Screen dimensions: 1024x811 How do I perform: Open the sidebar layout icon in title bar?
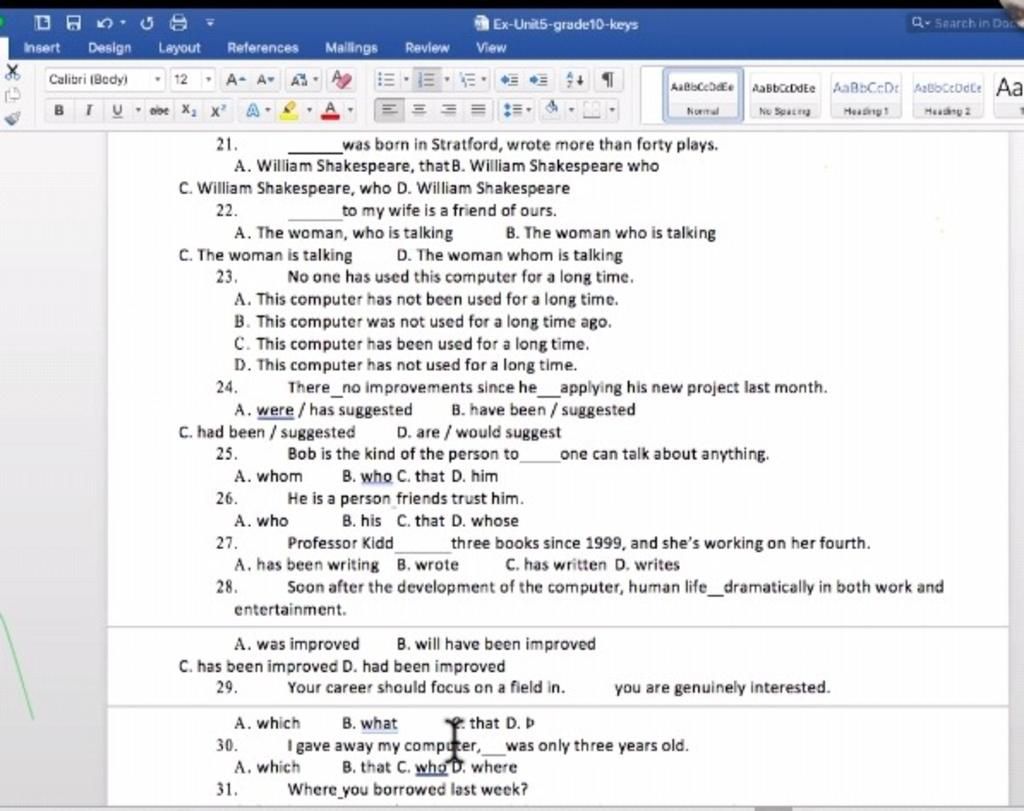pos(42,24)
